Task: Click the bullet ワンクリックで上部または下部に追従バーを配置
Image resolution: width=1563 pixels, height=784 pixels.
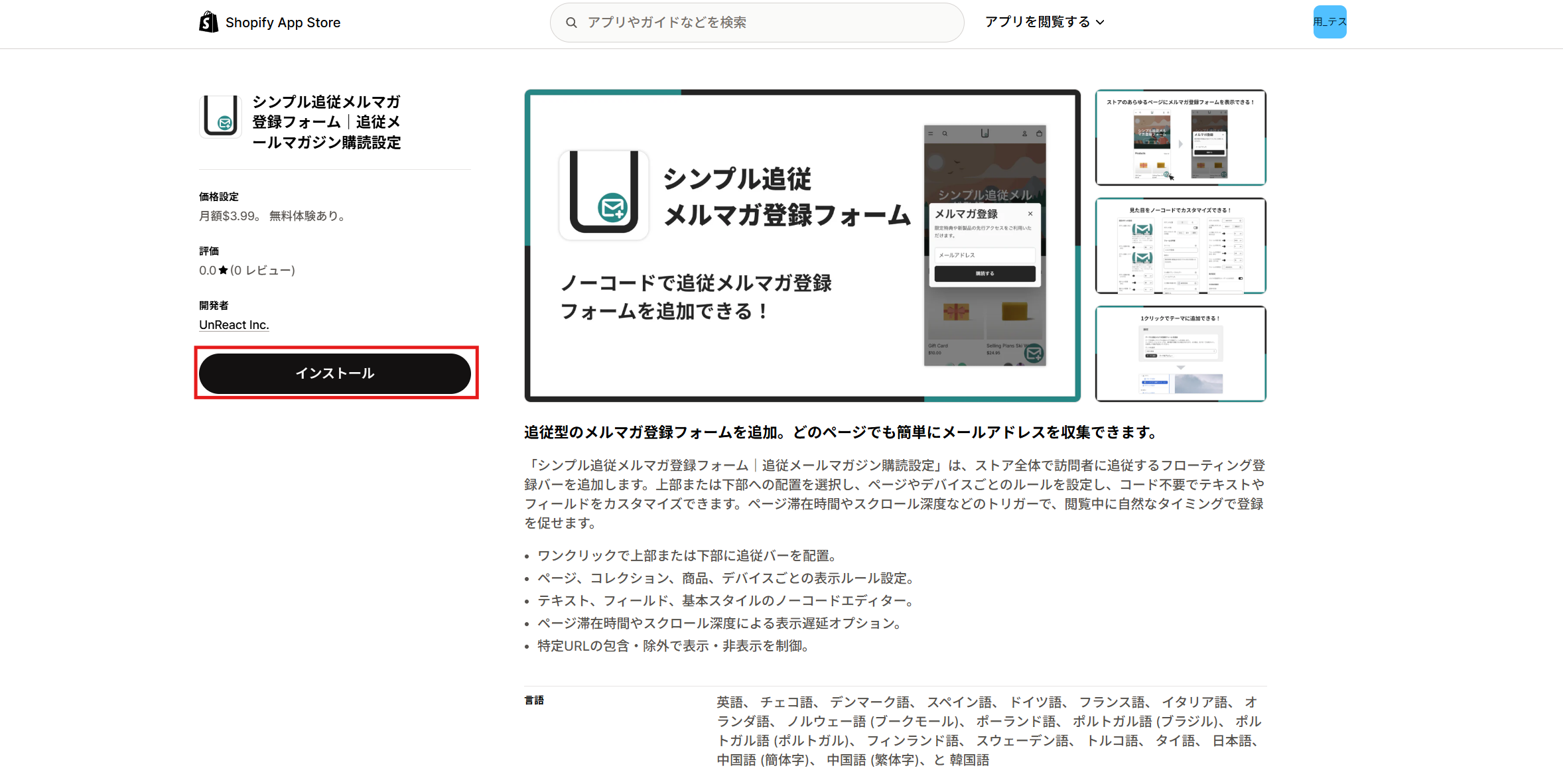Action: (687, 556)
